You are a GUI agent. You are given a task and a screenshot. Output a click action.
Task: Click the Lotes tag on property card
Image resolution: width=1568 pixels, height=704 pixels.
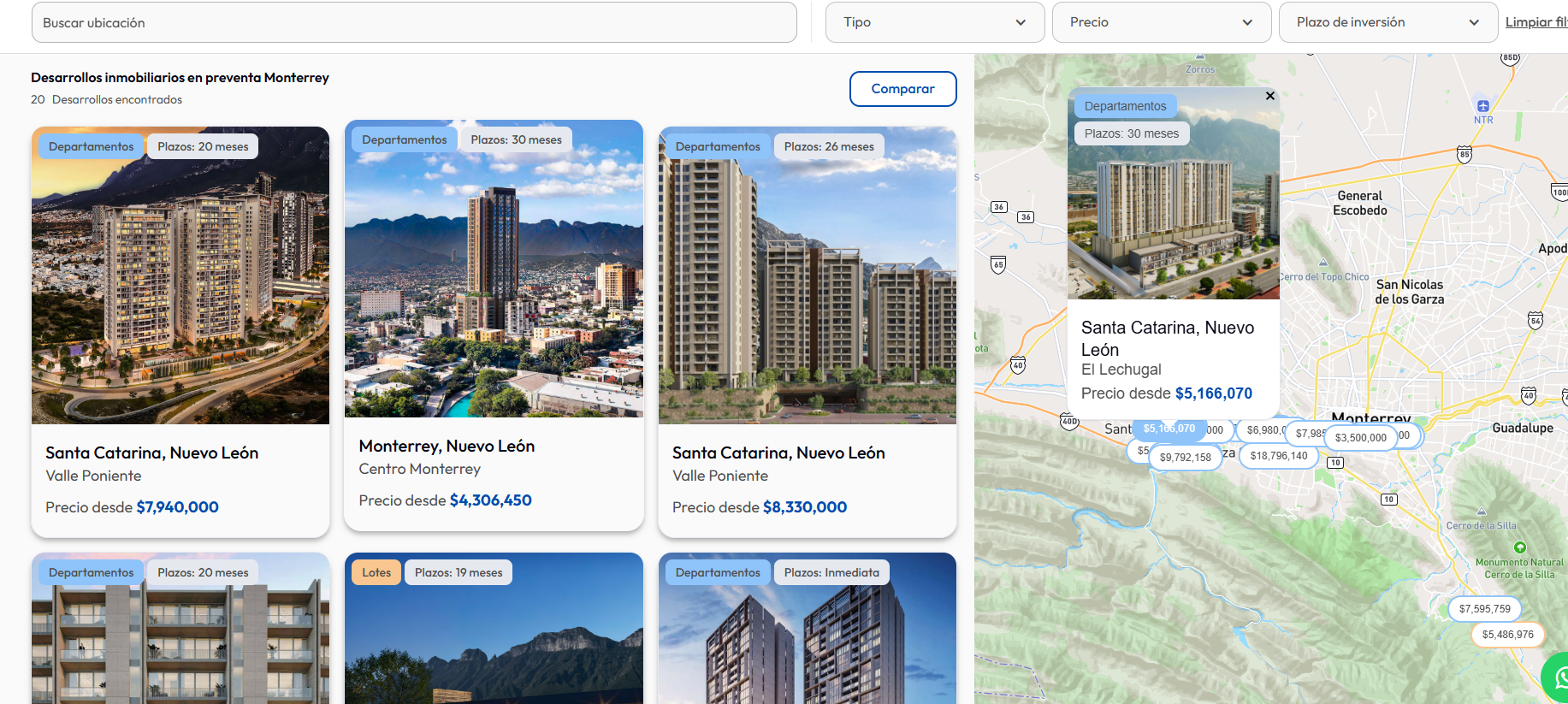coord(376,573)
